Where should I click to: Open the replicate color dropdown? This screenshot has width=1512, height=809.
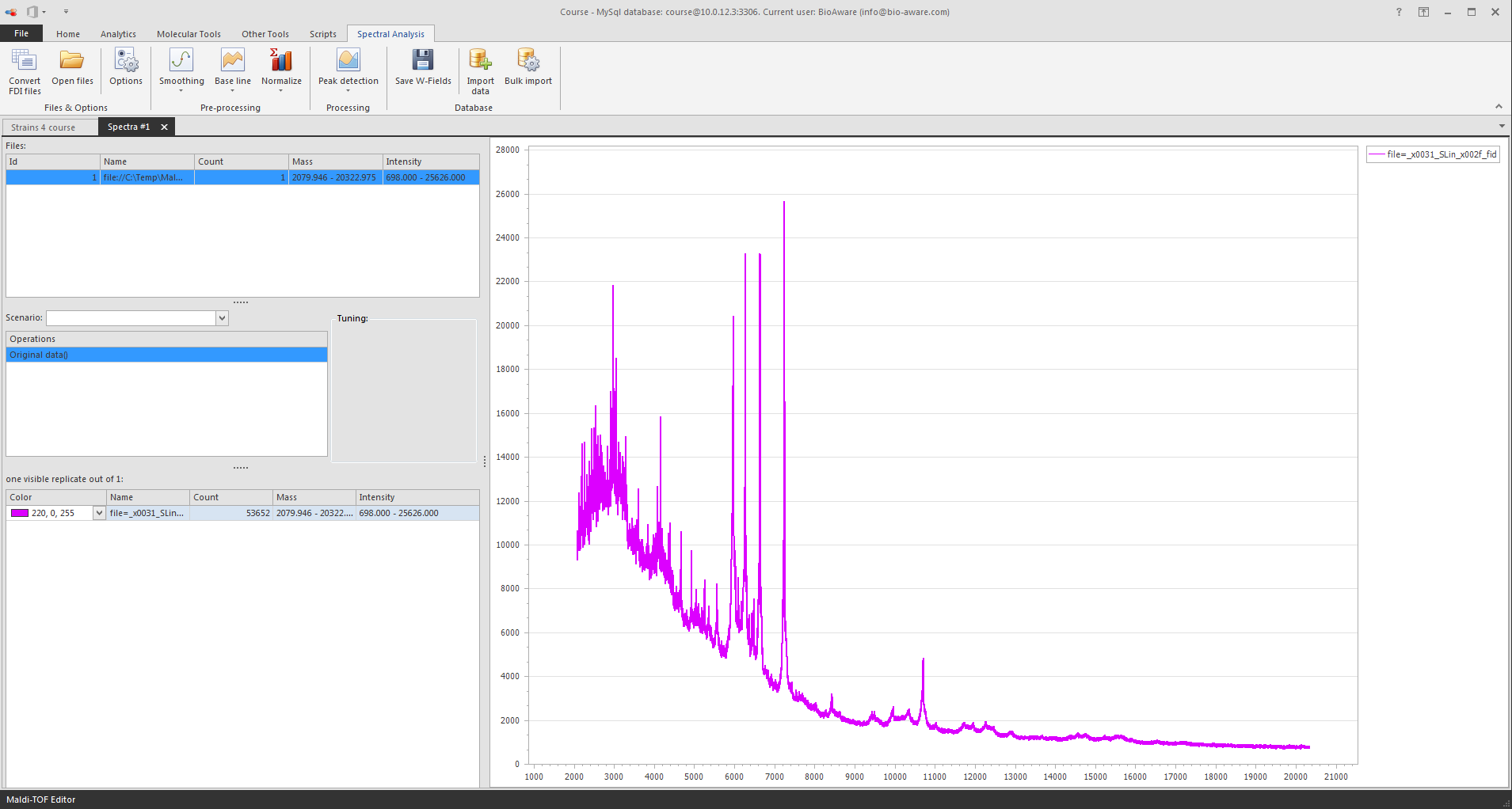[98, 512]
